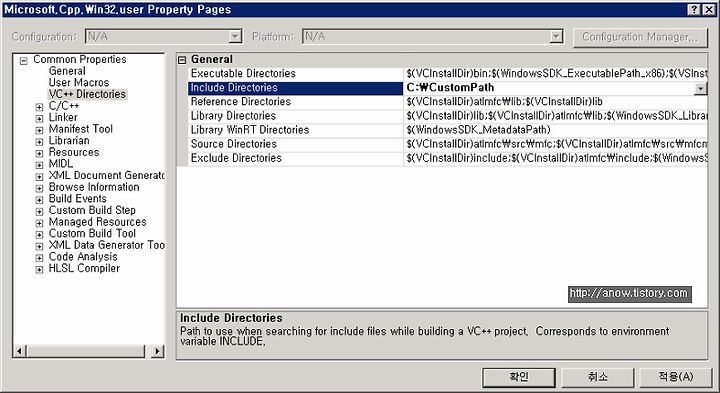Click the 적용(A) Apply button
This screenshot has width=720, height=393.
pos(676,377)
